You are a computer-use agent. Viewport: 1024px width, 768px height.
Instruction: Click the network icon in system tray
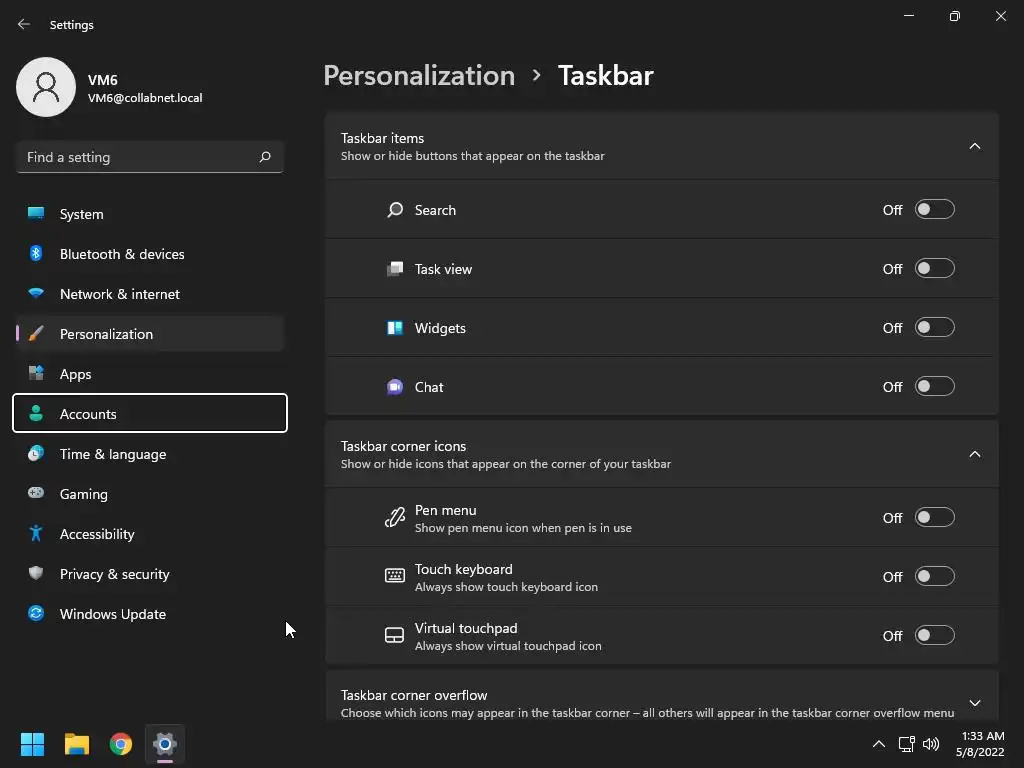(x=906, y=744)
